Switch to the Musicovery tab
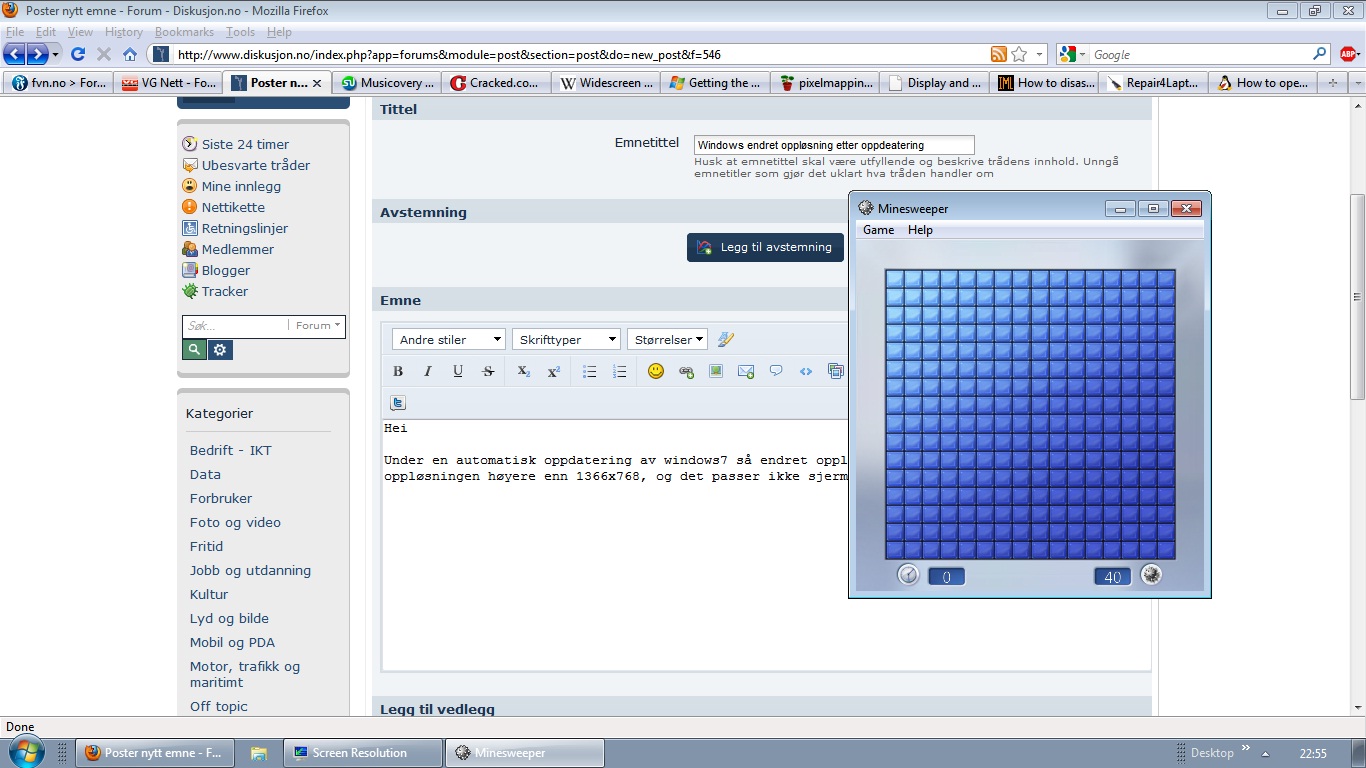 tap(387, 83)
